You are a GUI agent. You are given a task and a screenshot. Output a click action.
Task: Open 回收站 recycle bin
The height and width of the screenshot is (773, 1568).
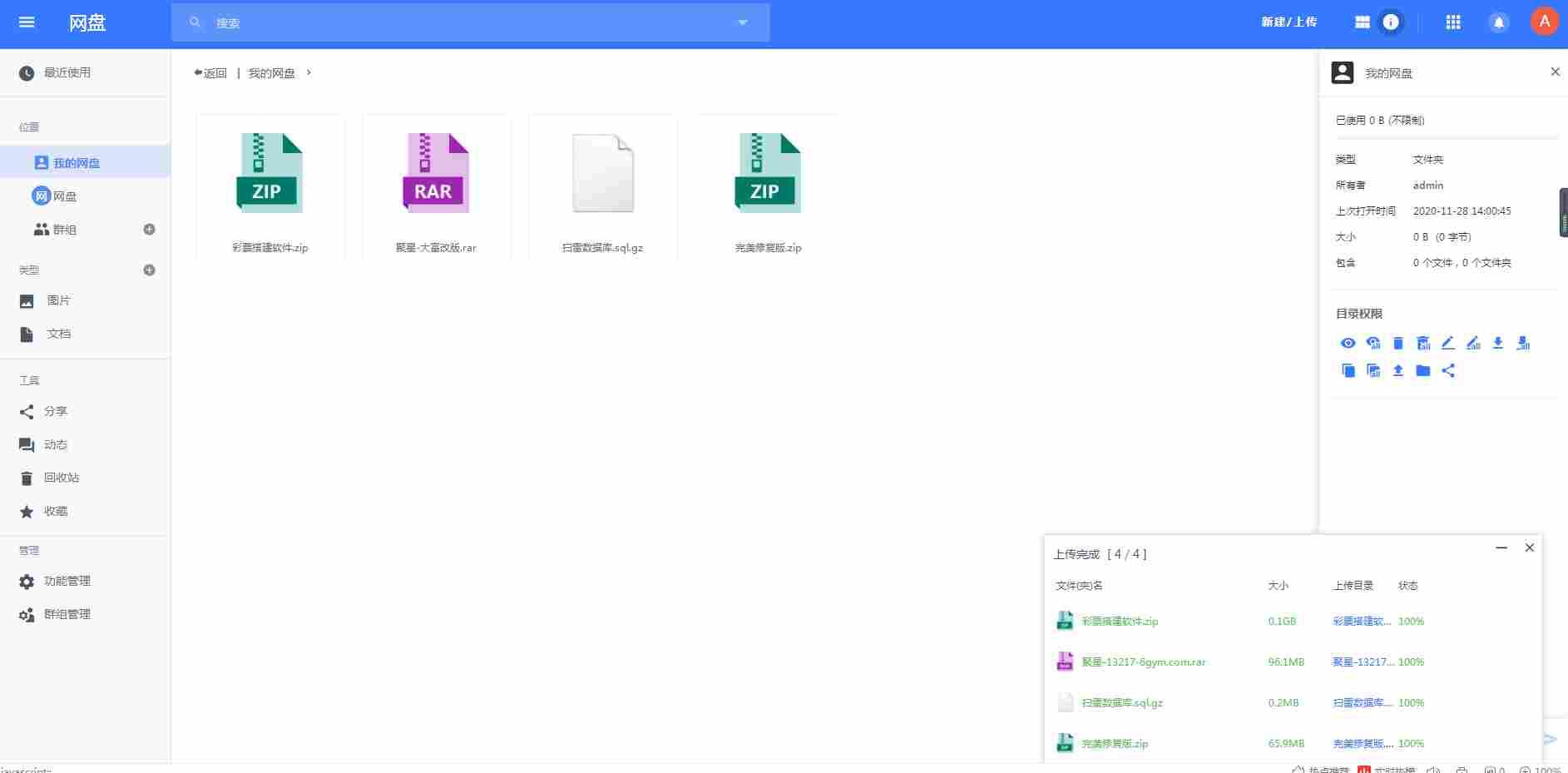tap(85, 478)
